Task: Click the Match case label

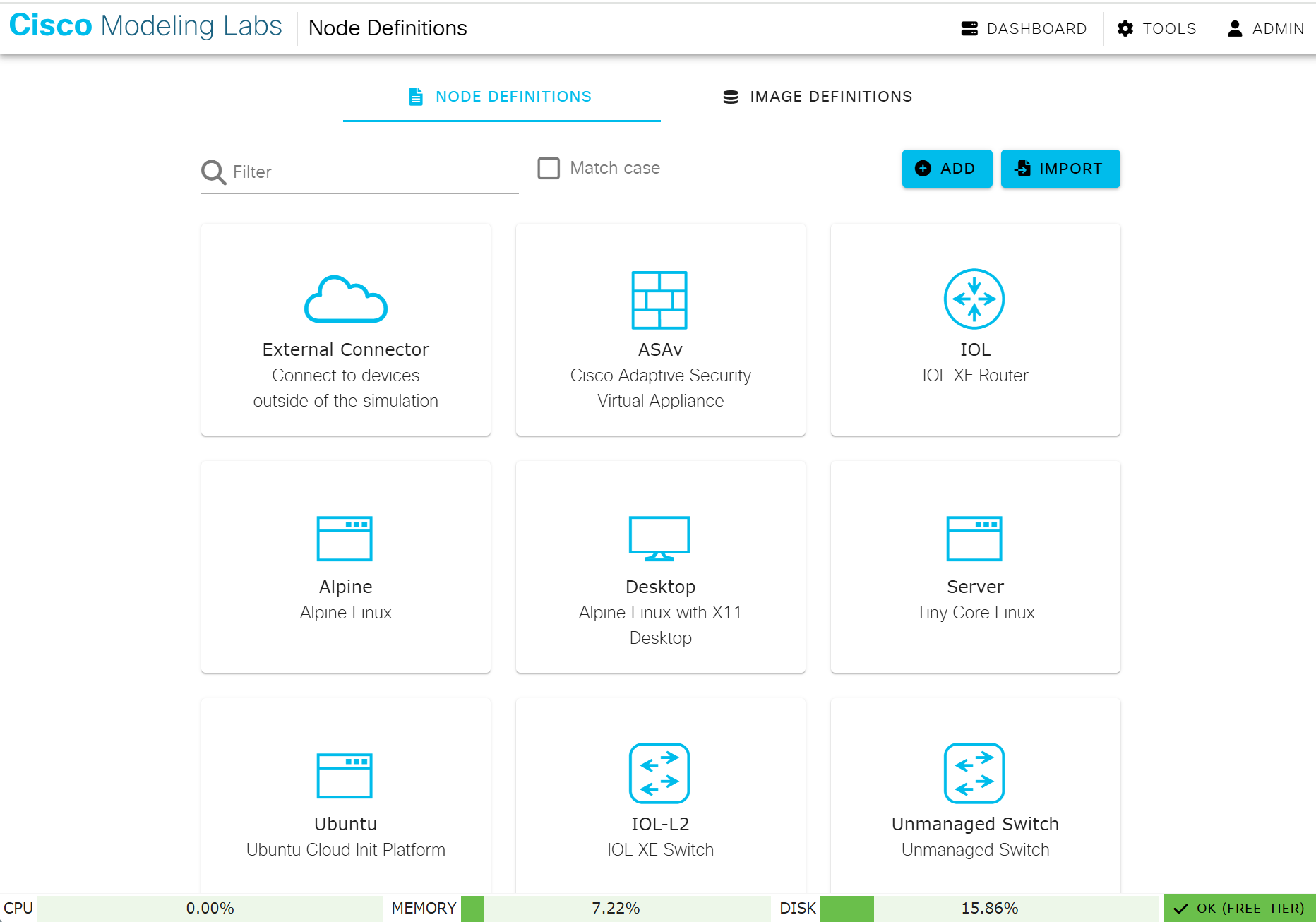Action: coord(615,168)
